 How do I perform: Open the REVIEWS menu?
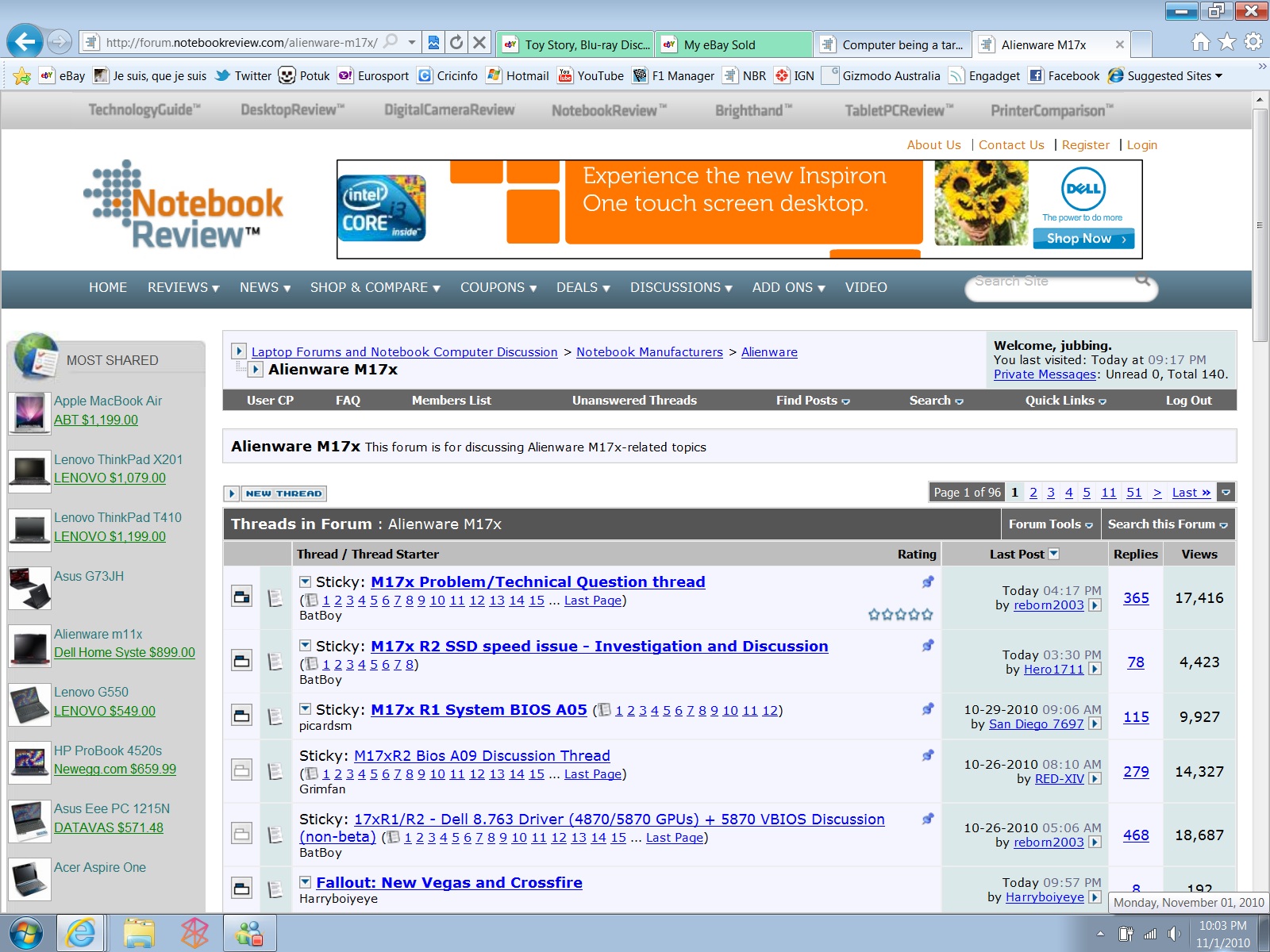tap(183, 288)
